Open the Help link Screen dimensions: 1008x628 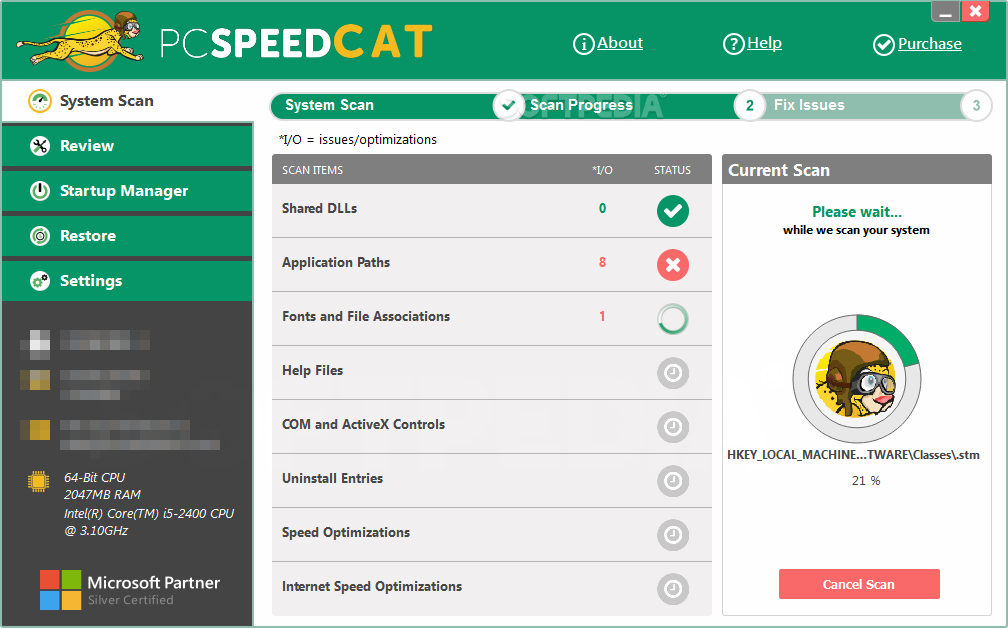(764, 42)
